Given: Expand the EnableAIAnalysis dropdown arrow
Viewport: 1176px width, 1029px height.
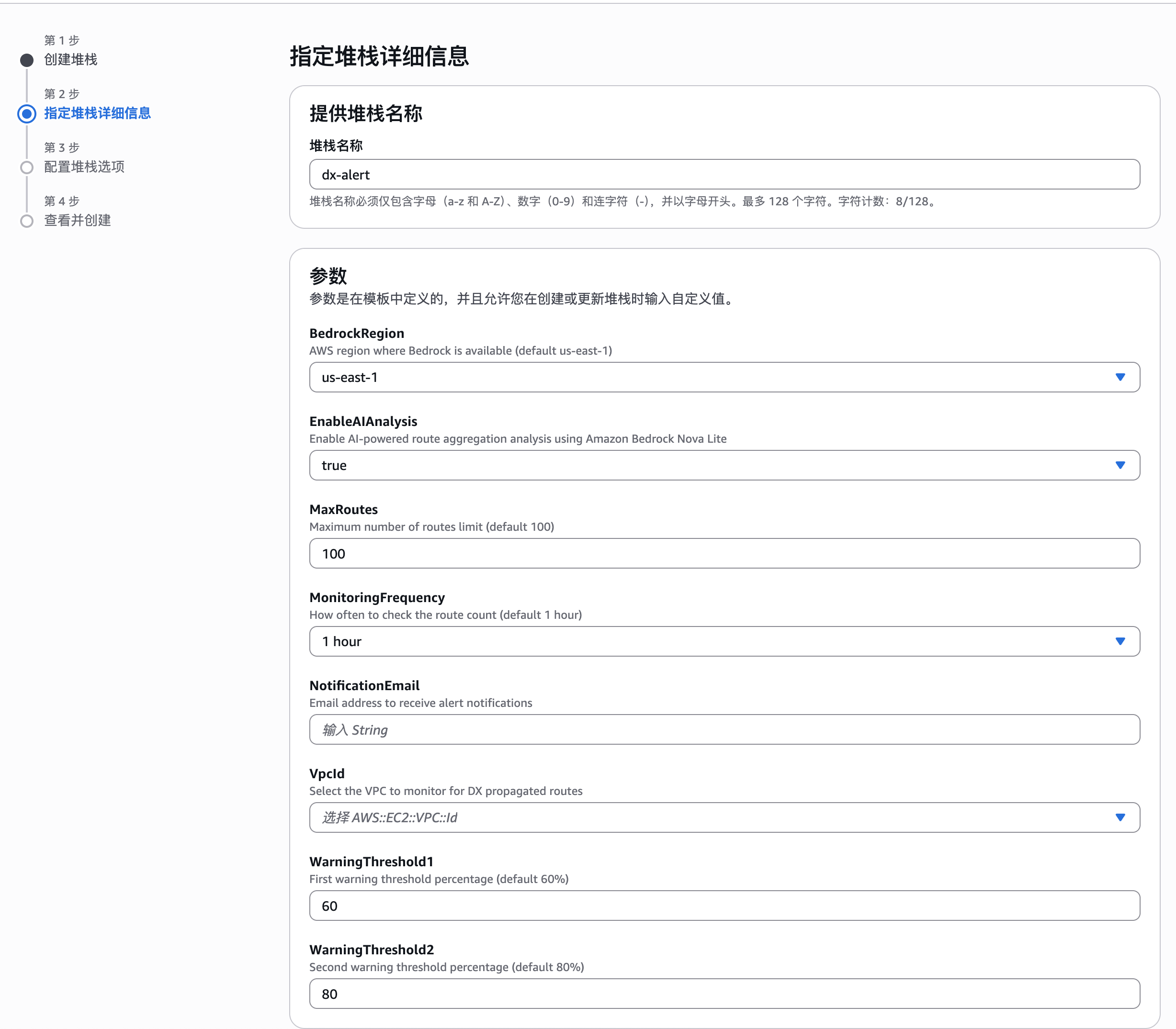Looking at the screenshot, I should pyautogui.click(x=1119, y=465).
